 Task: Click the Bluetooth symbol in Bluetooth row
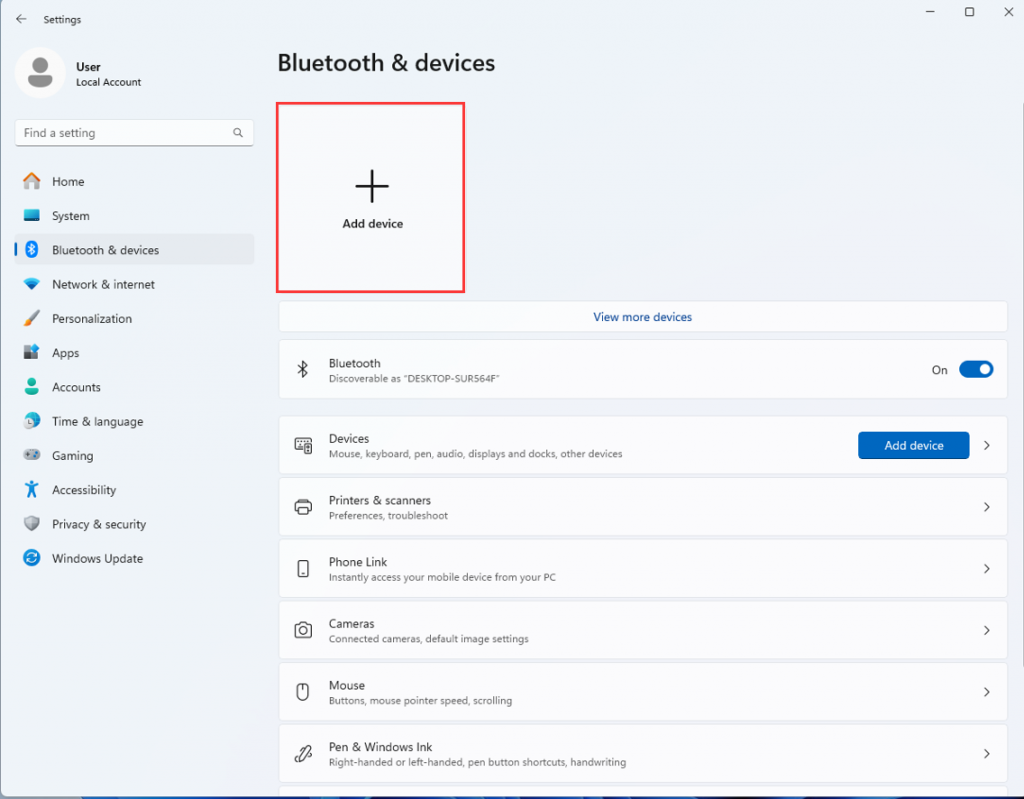302,370
